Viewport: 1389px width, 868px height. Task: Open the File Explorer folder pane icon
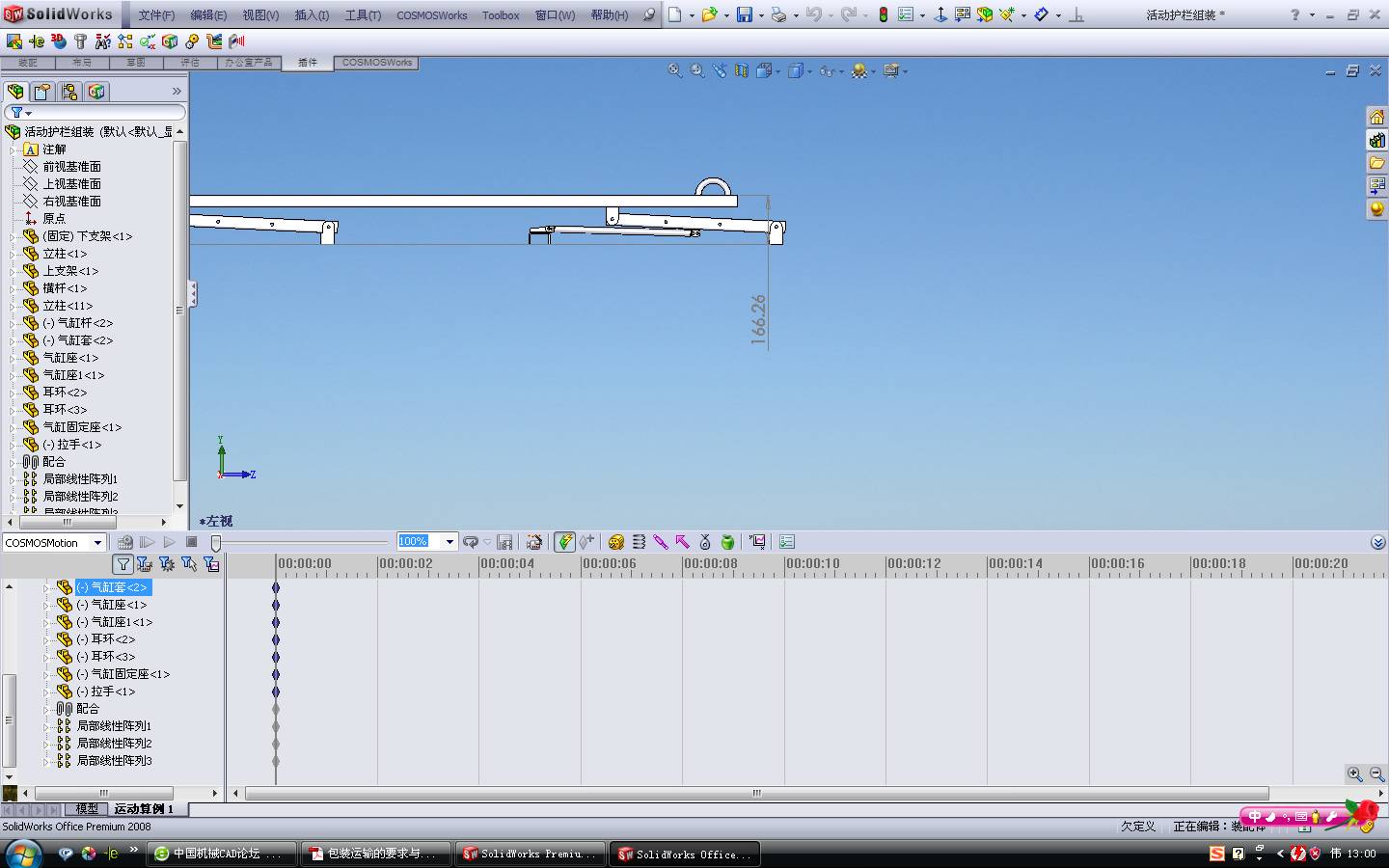pos(1376,163)
